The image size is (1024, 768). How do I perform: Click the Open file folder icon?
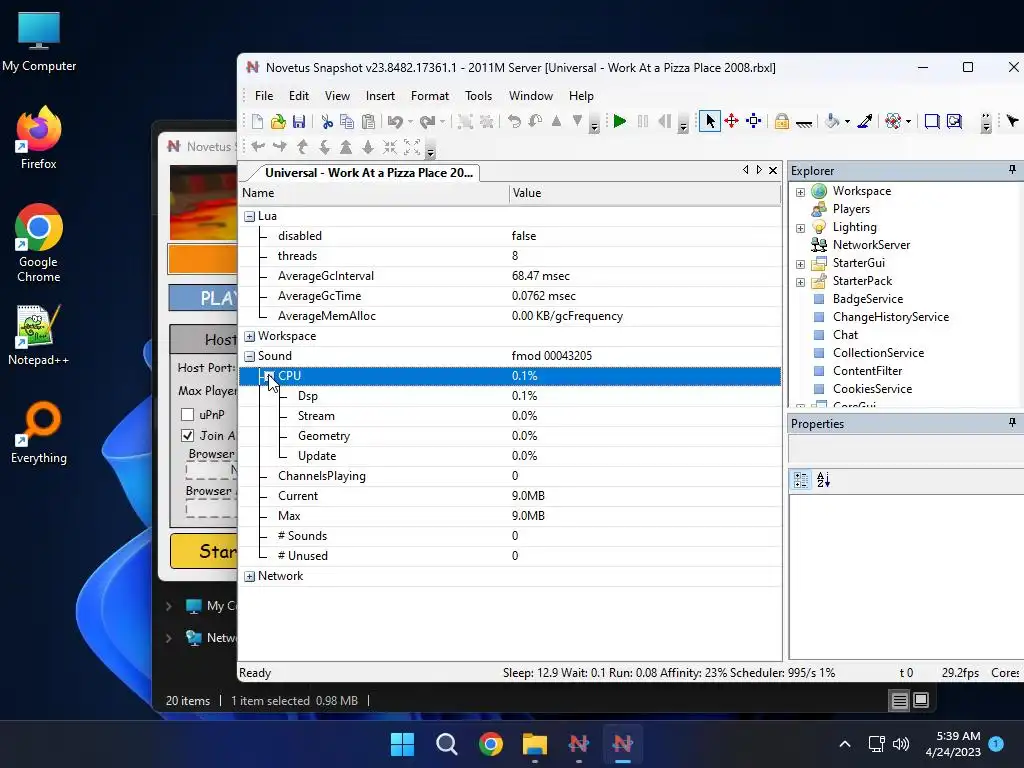[x=278, y=121]
